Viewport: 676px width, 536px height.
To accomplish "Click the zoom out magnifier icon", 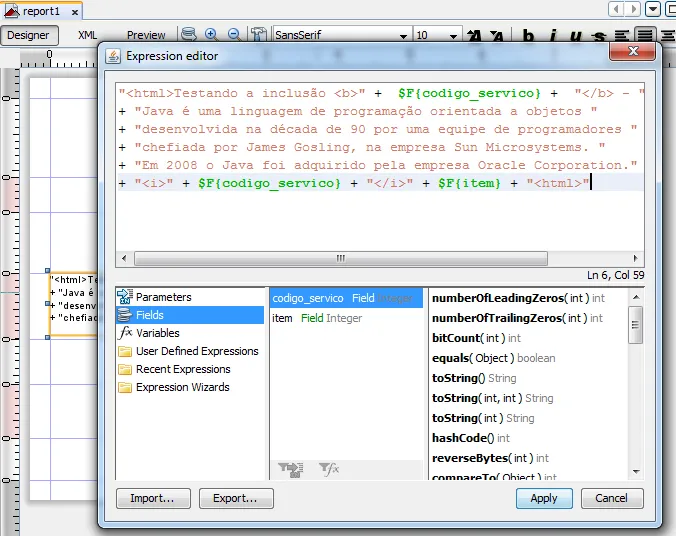I will (x=233, y=35).
